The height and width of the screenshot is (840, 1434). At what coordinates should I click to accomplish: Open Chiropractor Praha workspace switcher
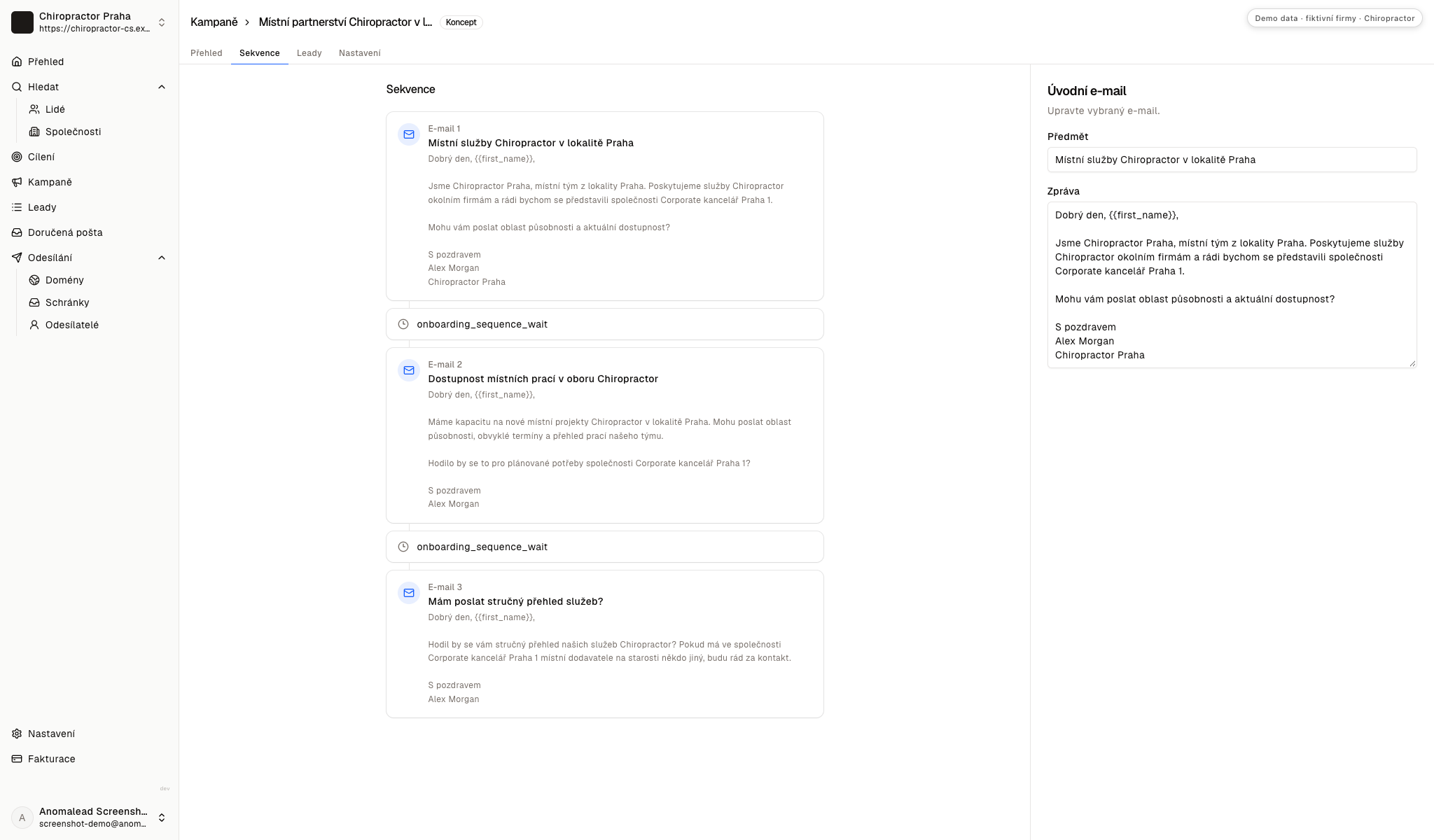click(90, 22)
